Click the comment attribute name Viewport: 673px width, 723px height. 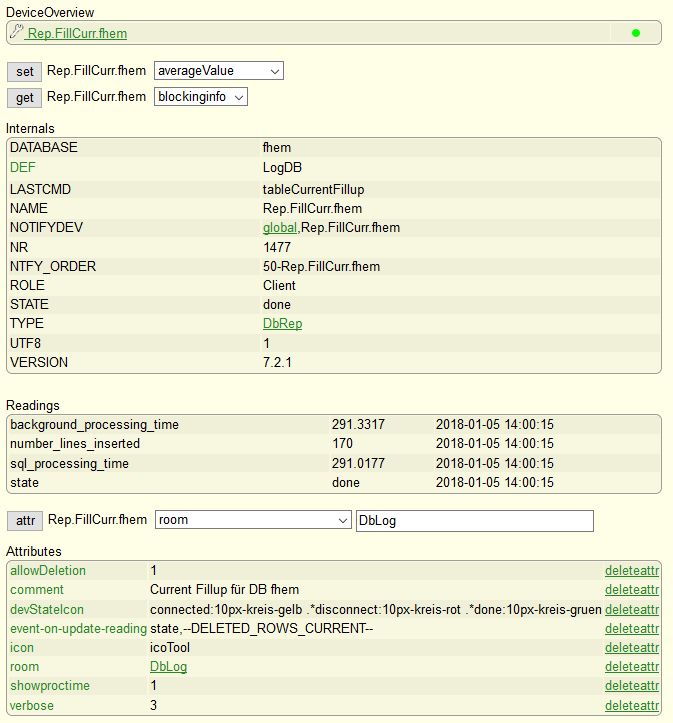coord(37,590)
